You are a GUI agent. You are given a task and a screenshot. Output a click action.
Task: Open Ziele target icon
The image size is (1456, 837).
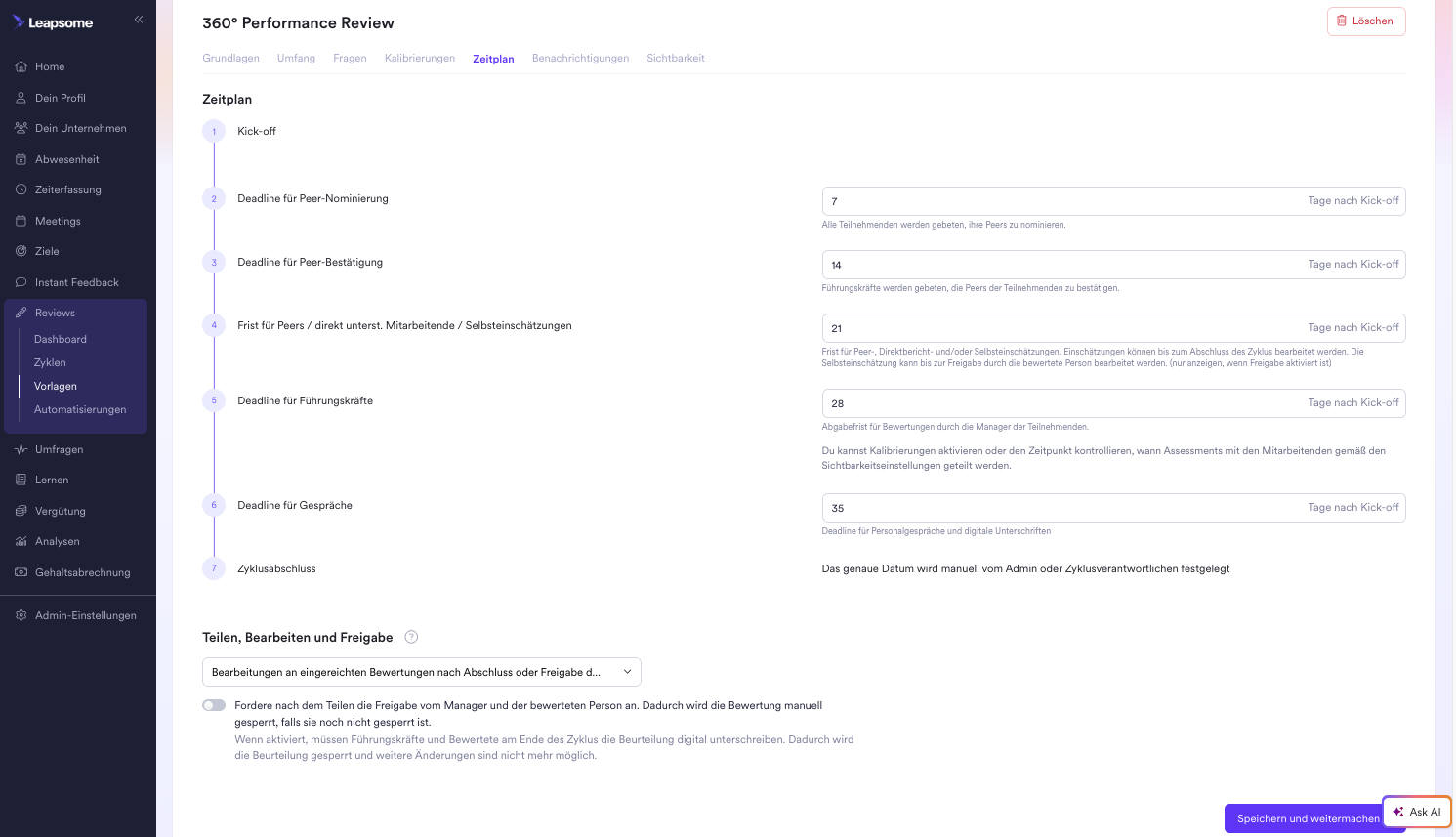21,251
